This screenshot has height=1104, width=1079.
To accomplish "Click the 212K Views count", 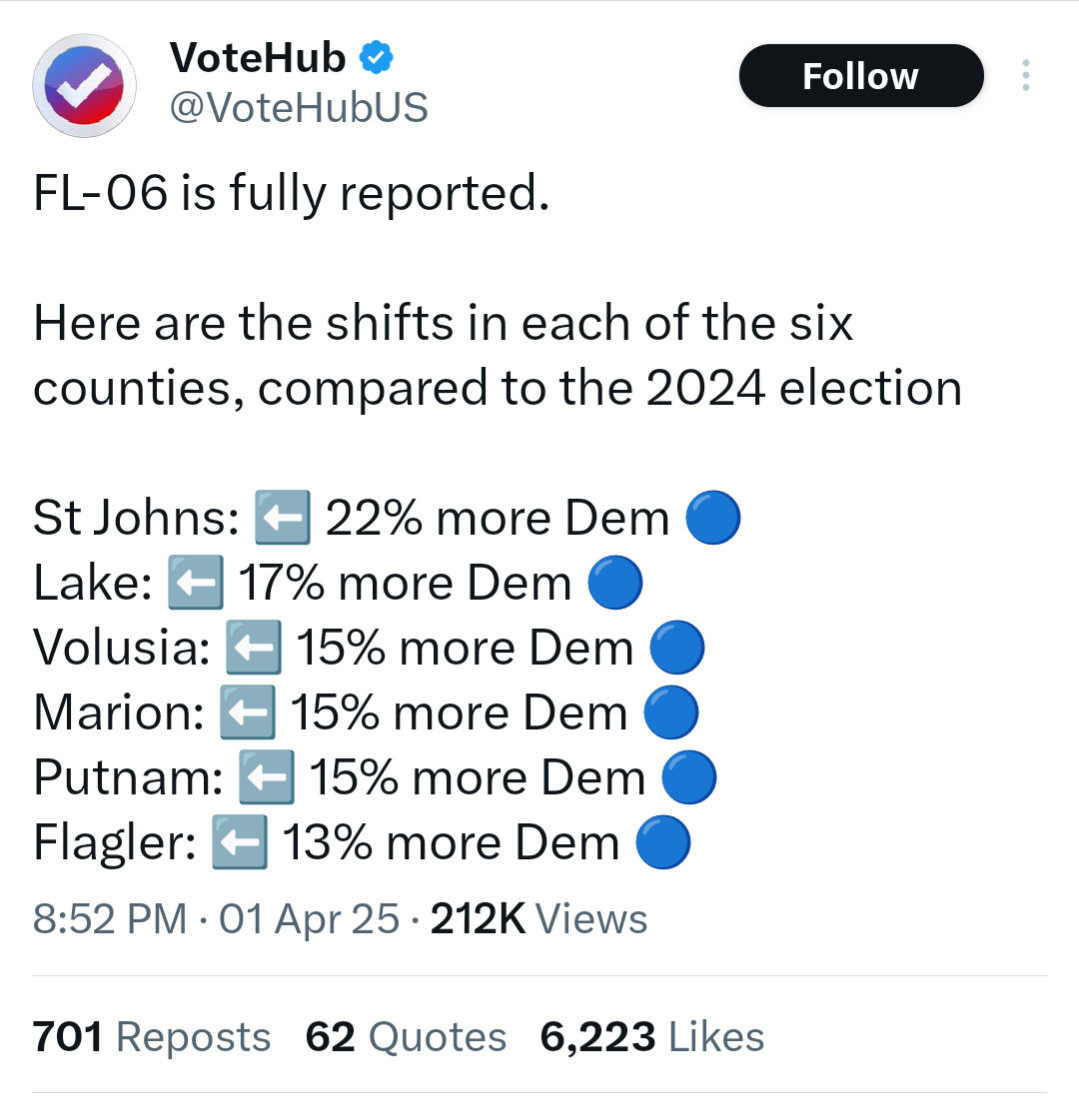I will pos(538,918).
